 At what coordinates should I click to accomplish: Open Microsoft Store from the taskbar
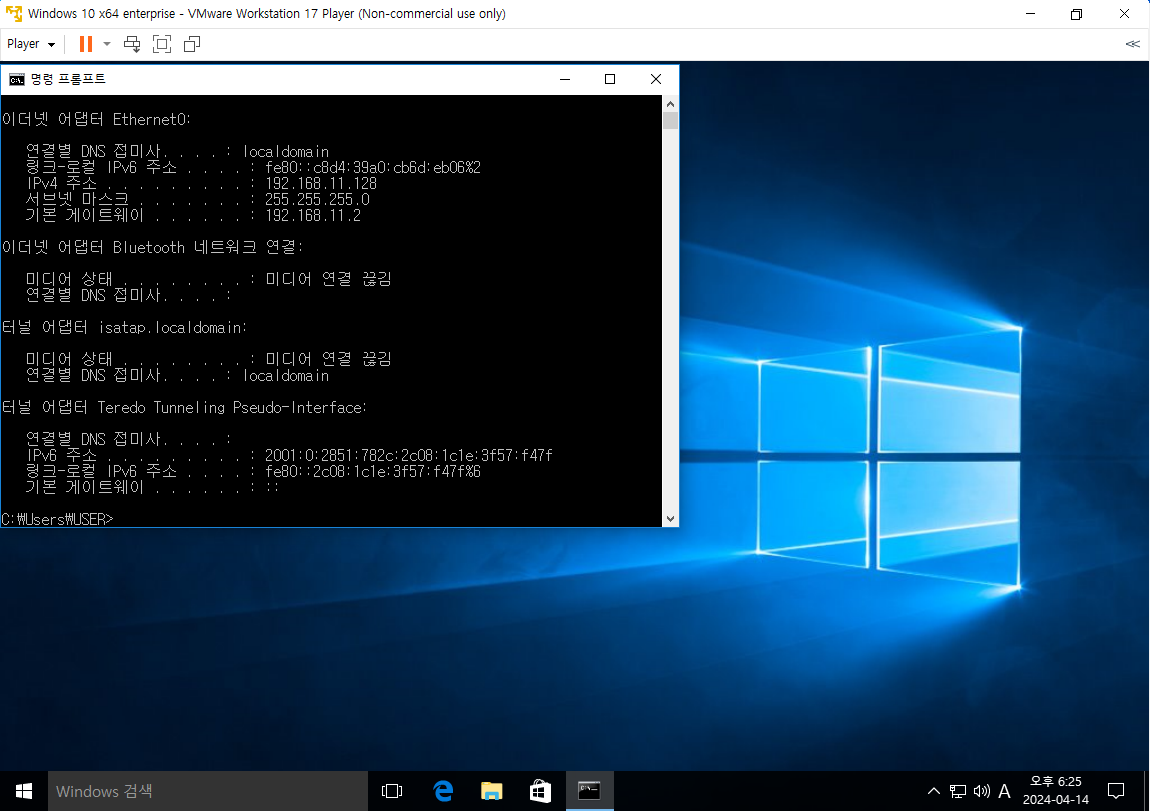point(541,791)
